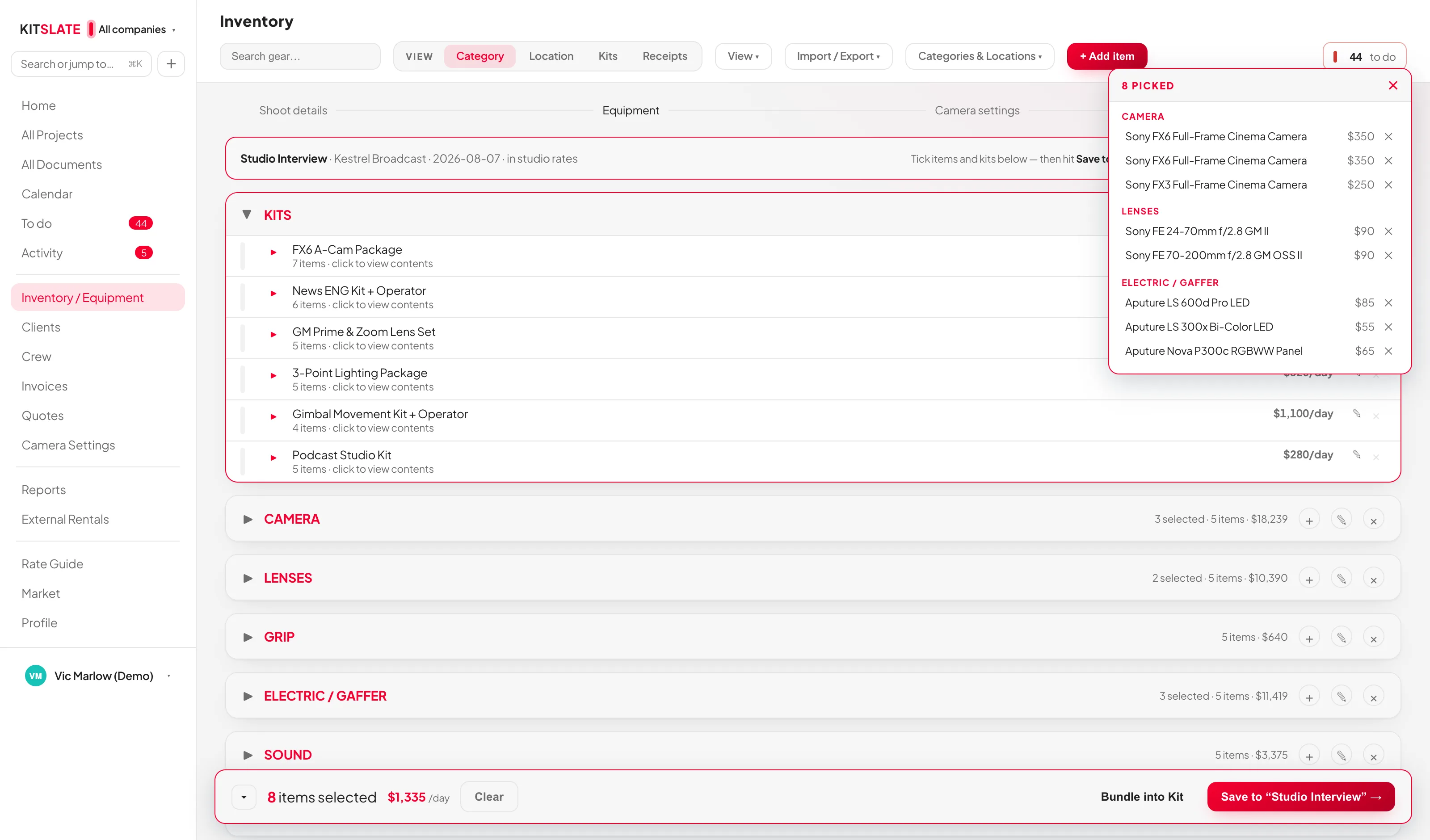The width and height of the screenshot is (1430, 840).
Task: Expand the CAMERA category
Action: [248, 519]
